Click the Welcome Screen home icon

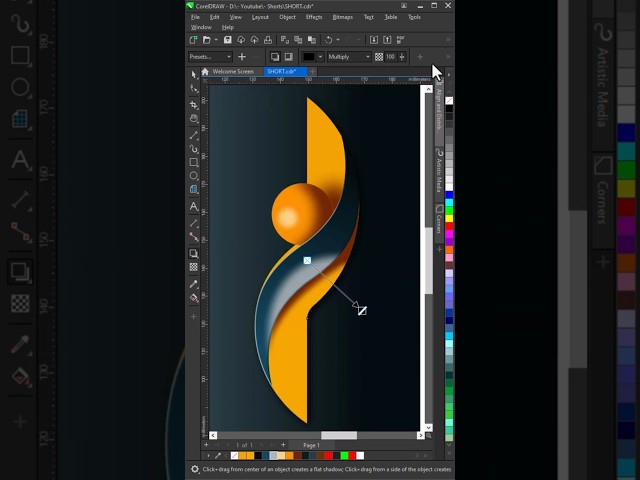(205, 71)
